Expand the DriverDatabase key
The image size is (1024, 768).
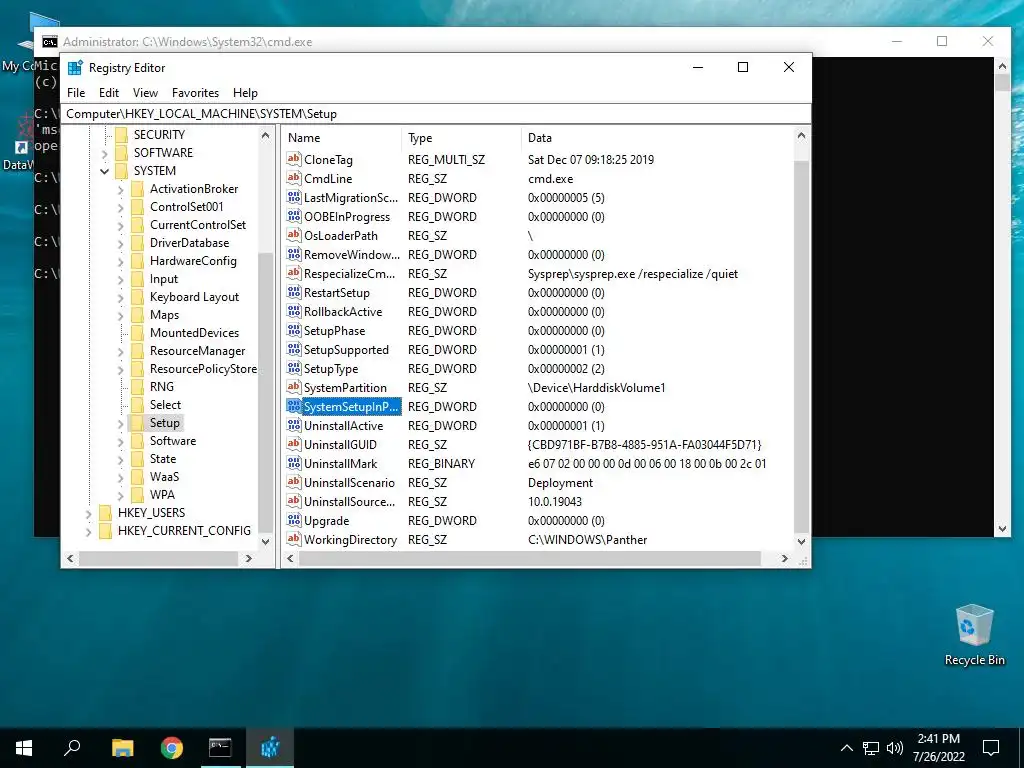[x=121, y=243]
